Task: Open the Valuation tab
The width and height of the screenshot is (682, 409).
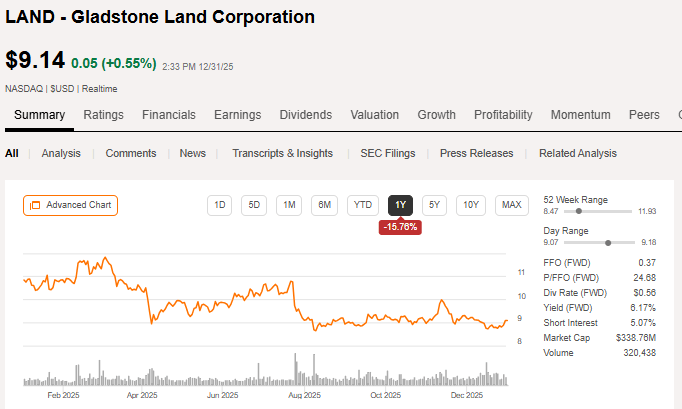Action: tap(375, 115)
